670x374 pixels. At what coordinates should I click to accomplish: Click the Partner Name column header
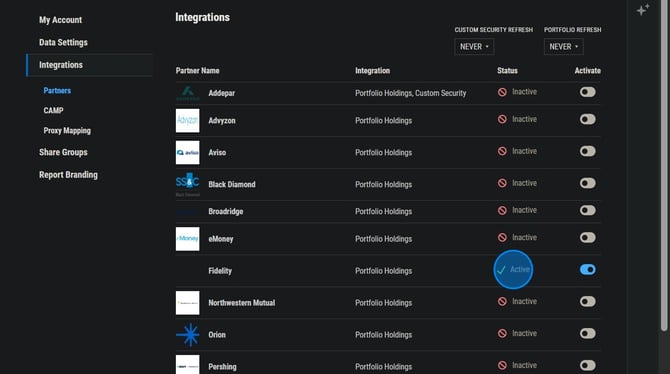tap(197, 71)
